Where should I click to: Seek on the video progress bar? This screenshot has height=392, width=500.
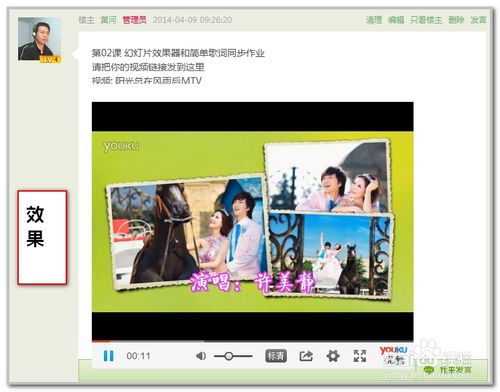253,341
